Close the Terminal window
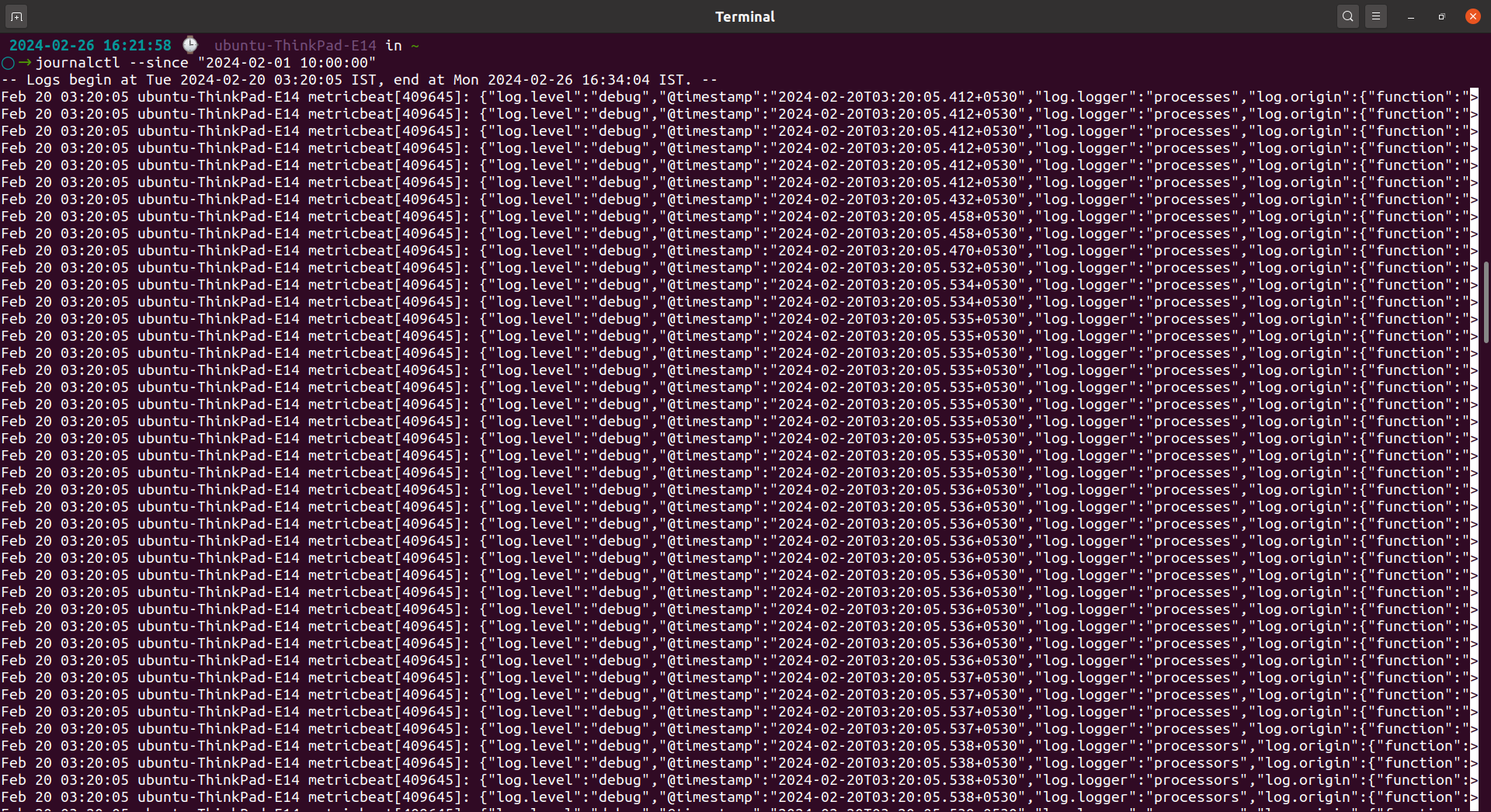The height and width of the screenshot is (812, 1491). pos(1472,16)
